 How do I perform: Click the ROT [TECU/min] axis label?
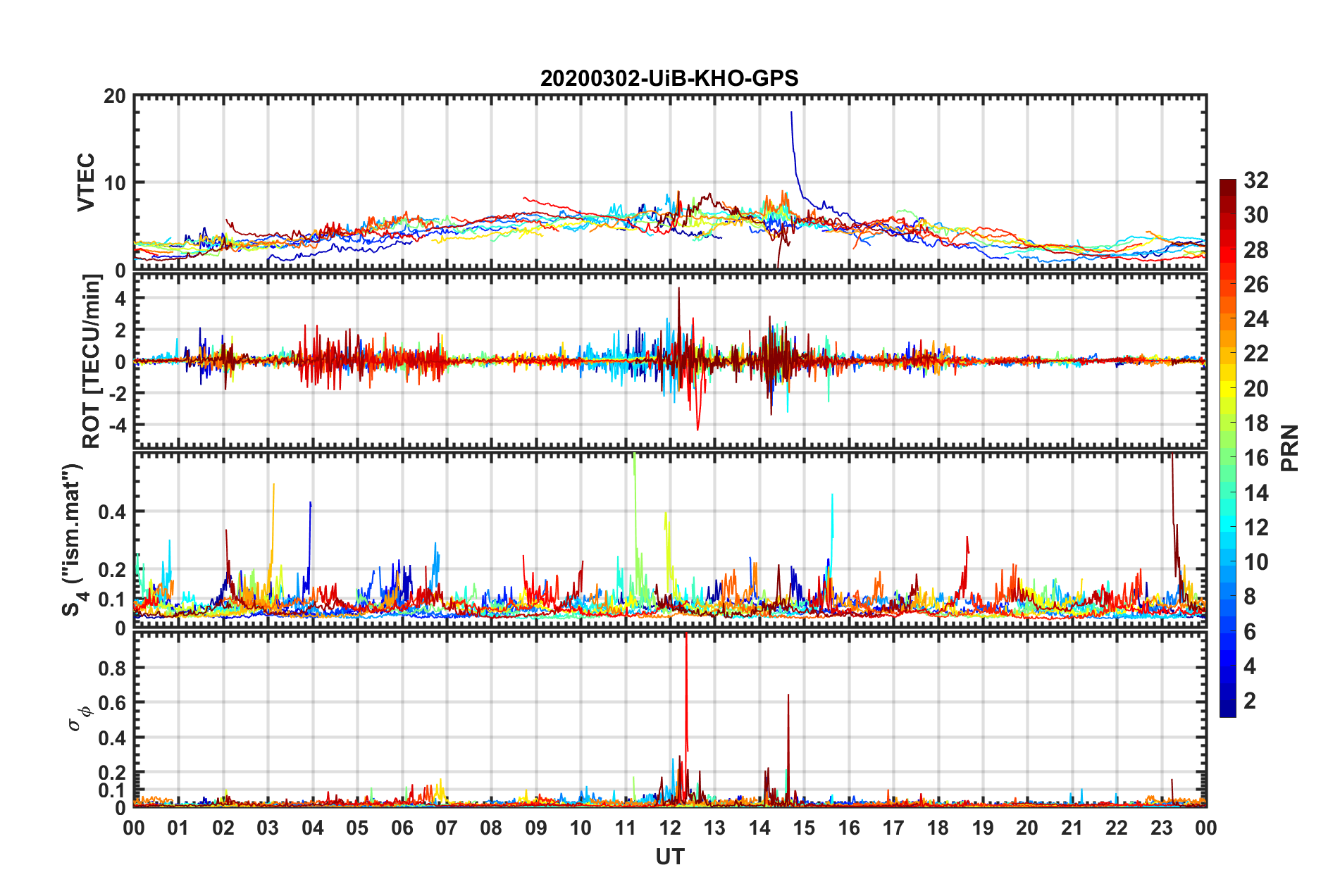coord(92,361)
